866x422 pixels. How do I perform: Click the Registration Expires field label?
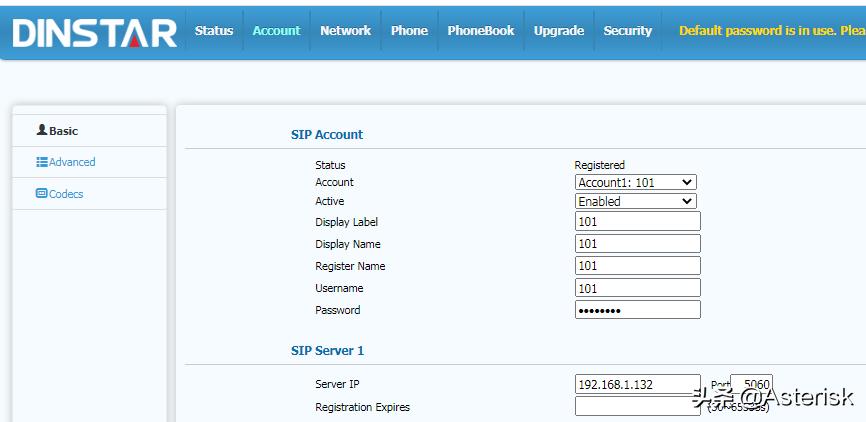(x=362, y=407)
